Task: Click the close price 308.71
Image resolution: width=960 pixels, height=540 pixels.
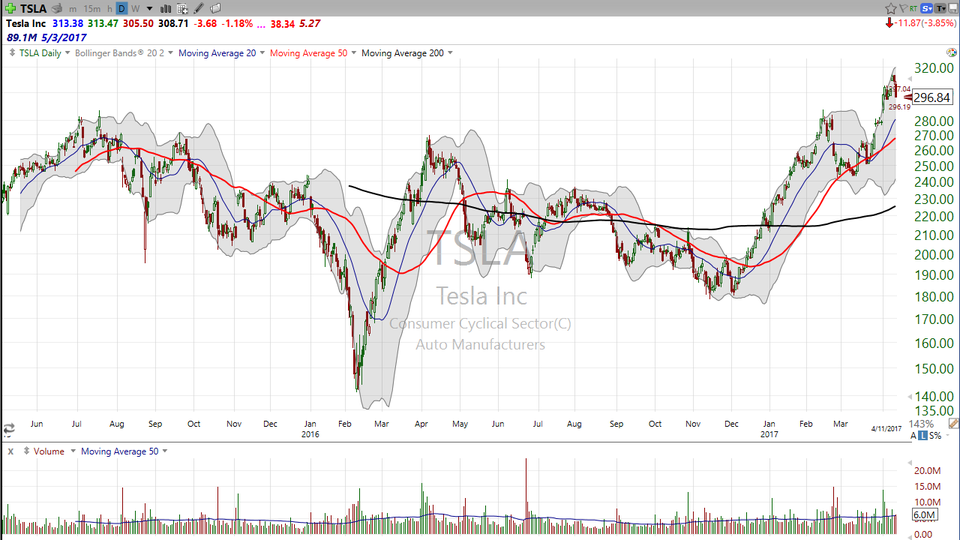Action: pos(173,23)
